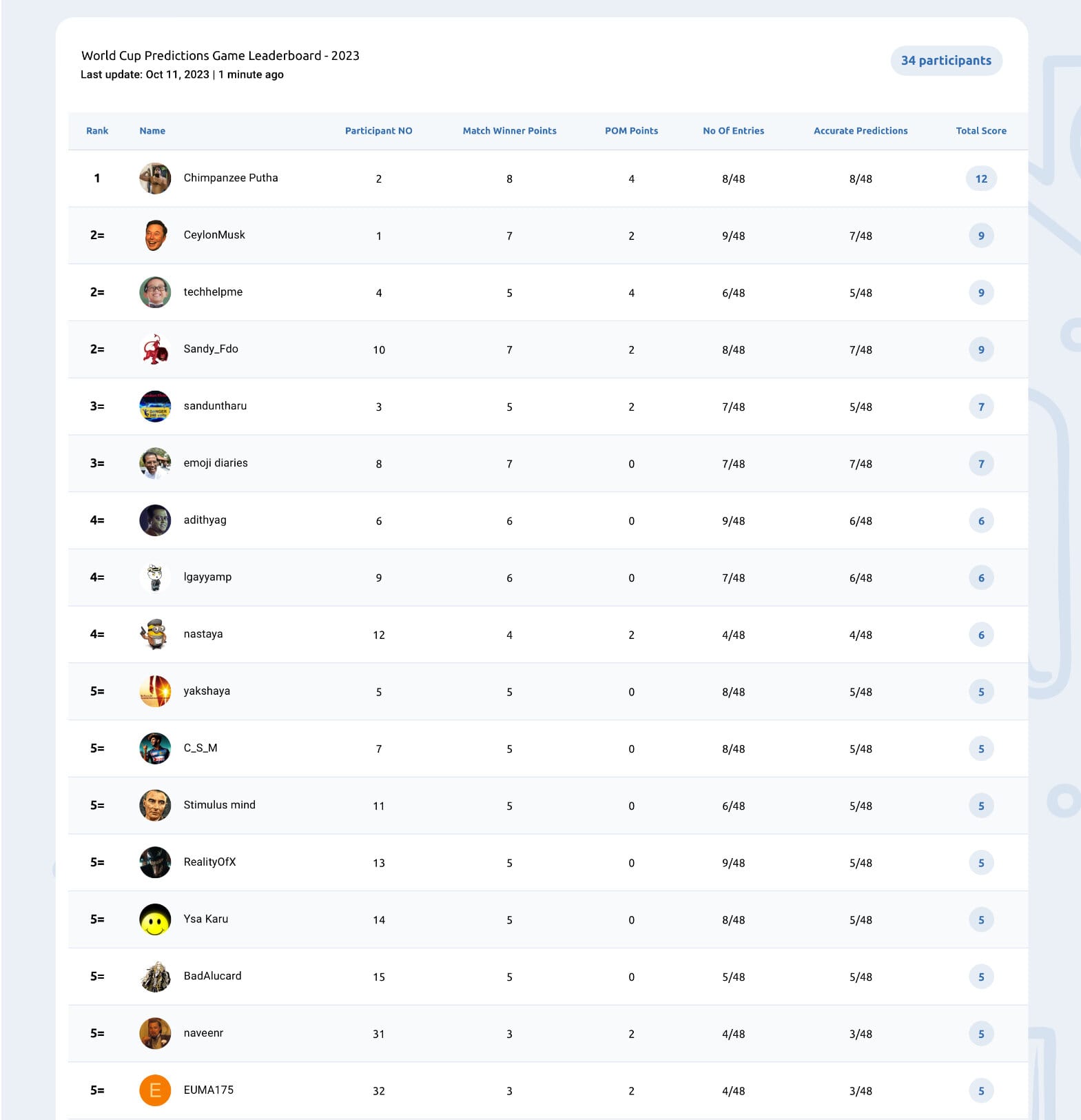This screenshot has width=1081, height=1120.
Task: Click the yellow smiley avatar of Ysa Karu
Action: (x=155, y=919)
